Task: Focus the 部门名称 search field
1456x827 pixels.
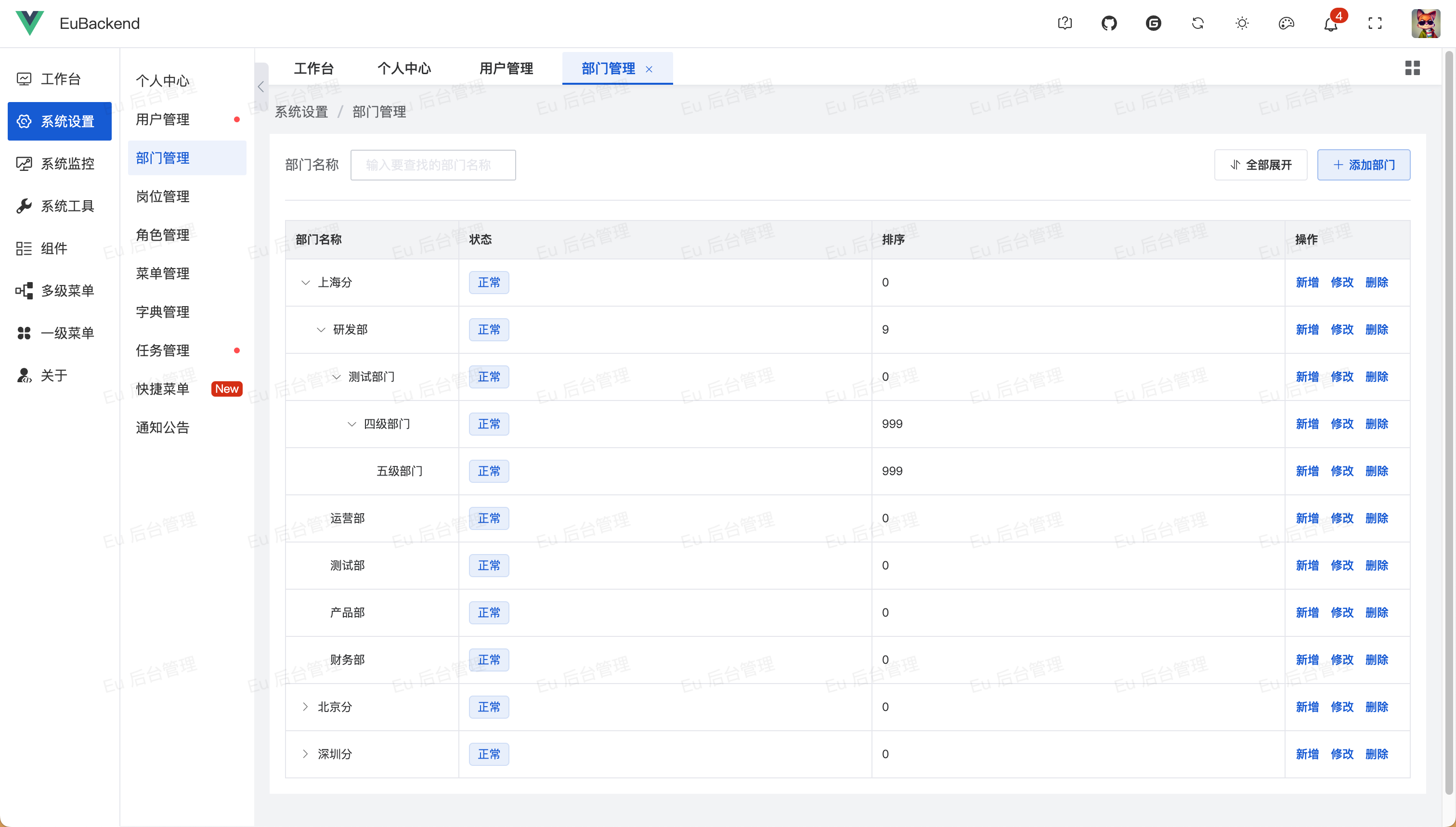Action: 433,165
